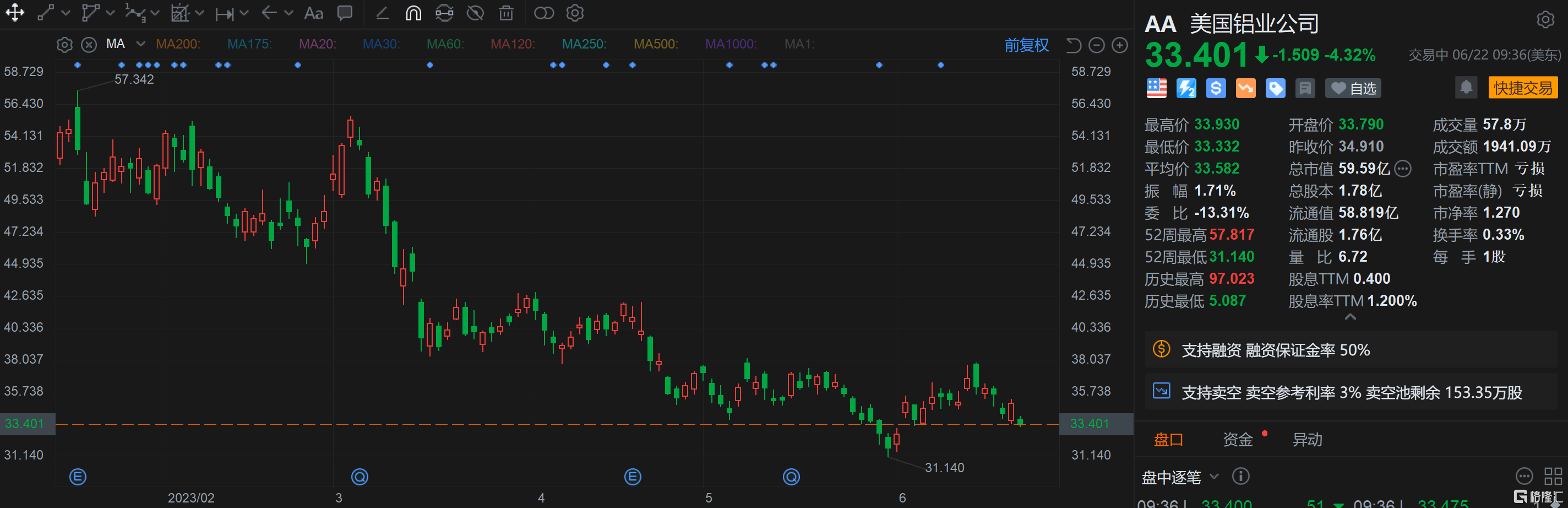Expand the arrow marker tool dropdown

click(x=288, y=13)
